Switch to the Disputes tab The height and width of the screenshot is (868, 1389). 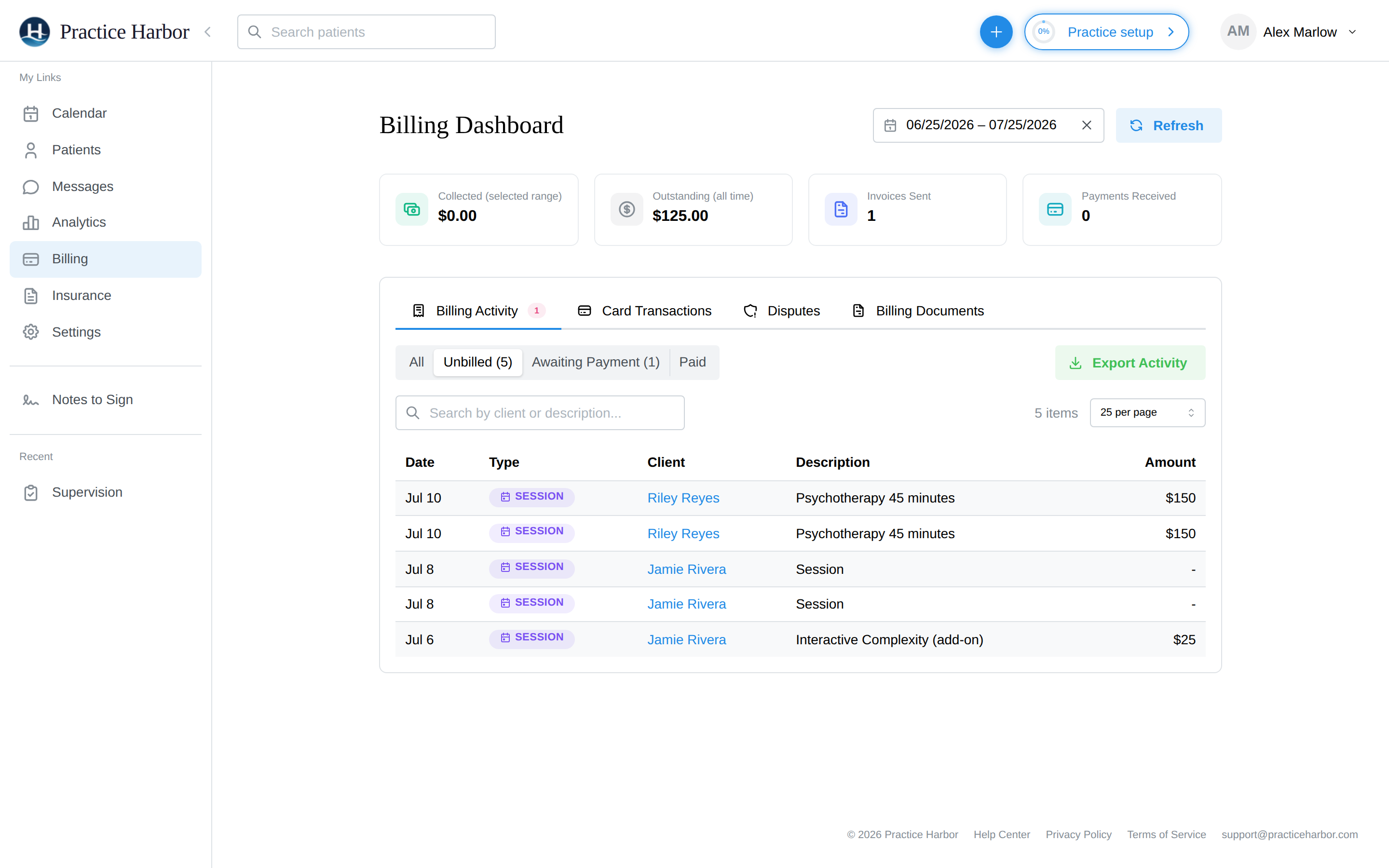pos(782,311)
